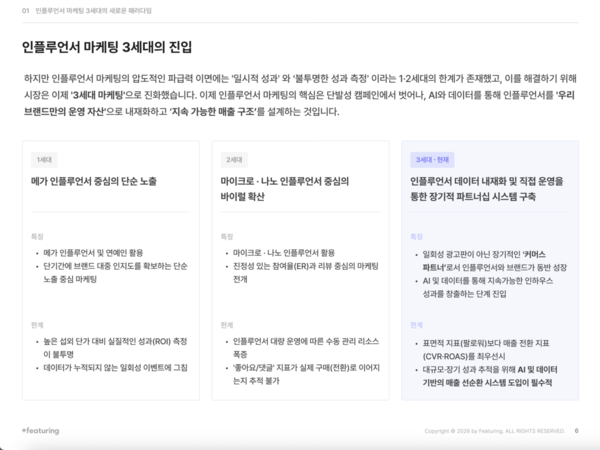Click the bold phrase '3세대 마케팅' in the intro paragraph
The width and height of the screenshot is (600, 450).
(x=98, y=95)
